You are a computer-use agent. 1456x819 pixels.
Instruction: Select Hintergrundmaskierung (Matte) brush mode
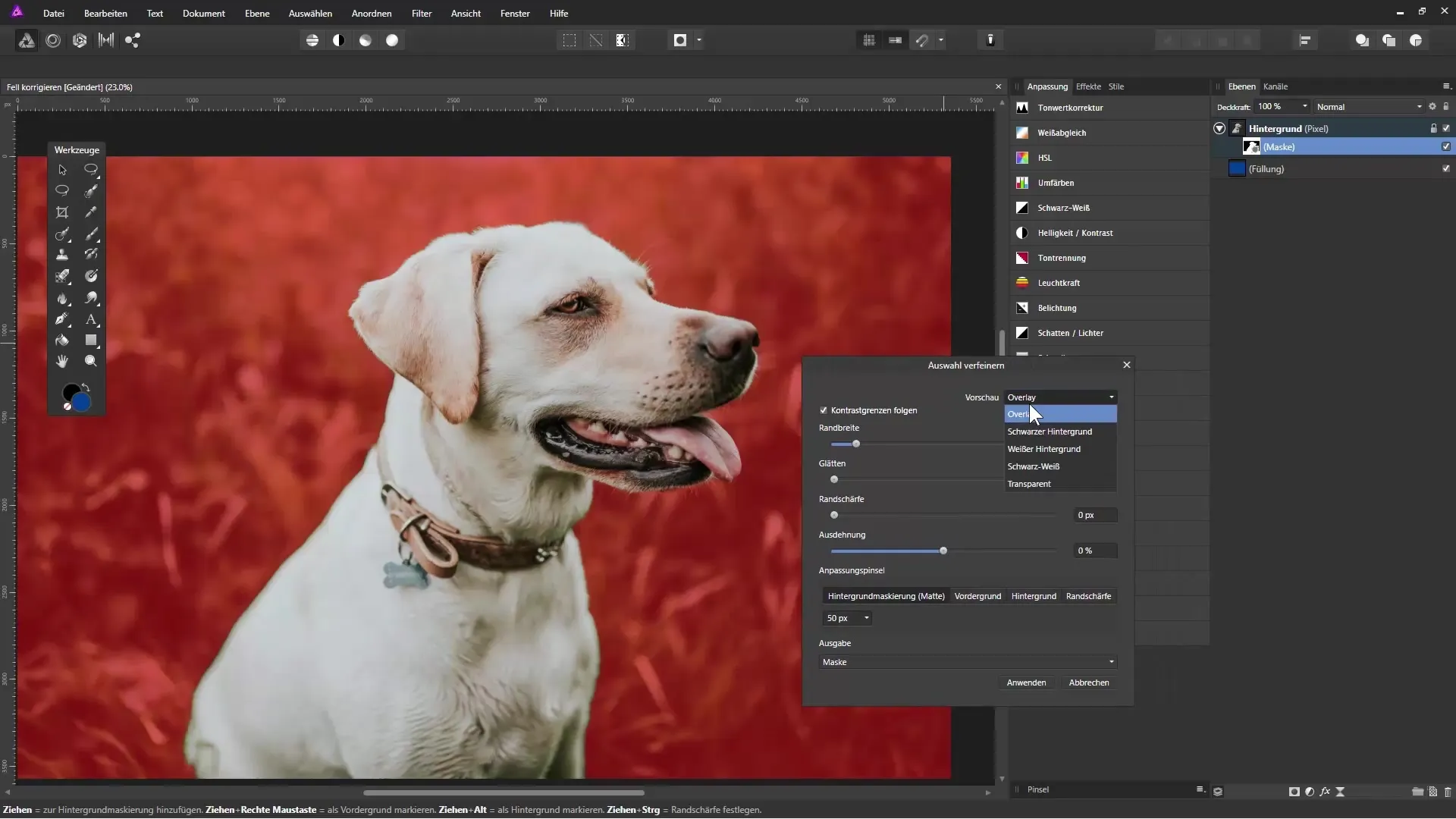(886, 596)
